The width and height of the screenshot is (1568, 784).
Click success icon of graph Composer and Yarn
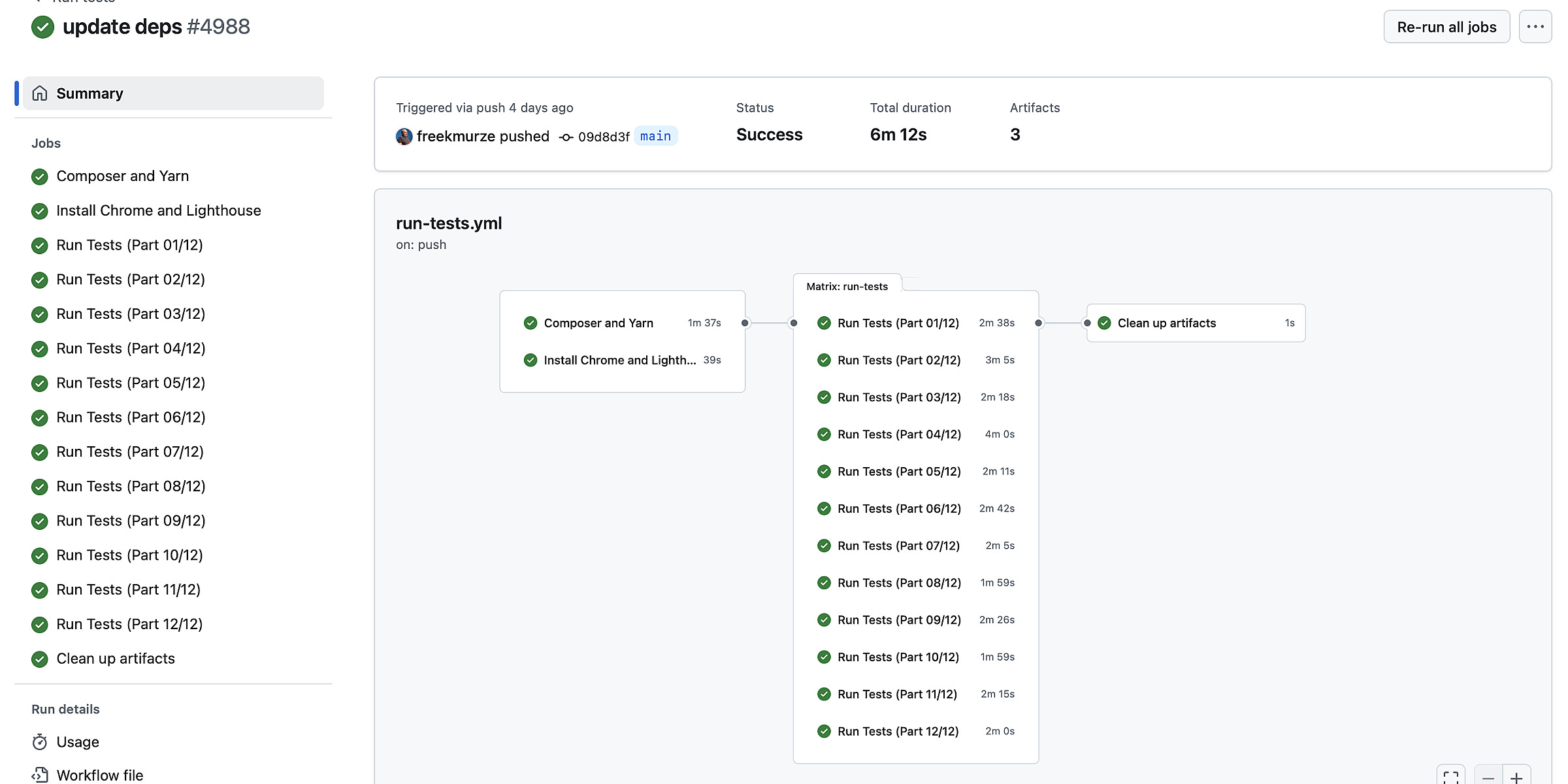[x=531, y=323]
